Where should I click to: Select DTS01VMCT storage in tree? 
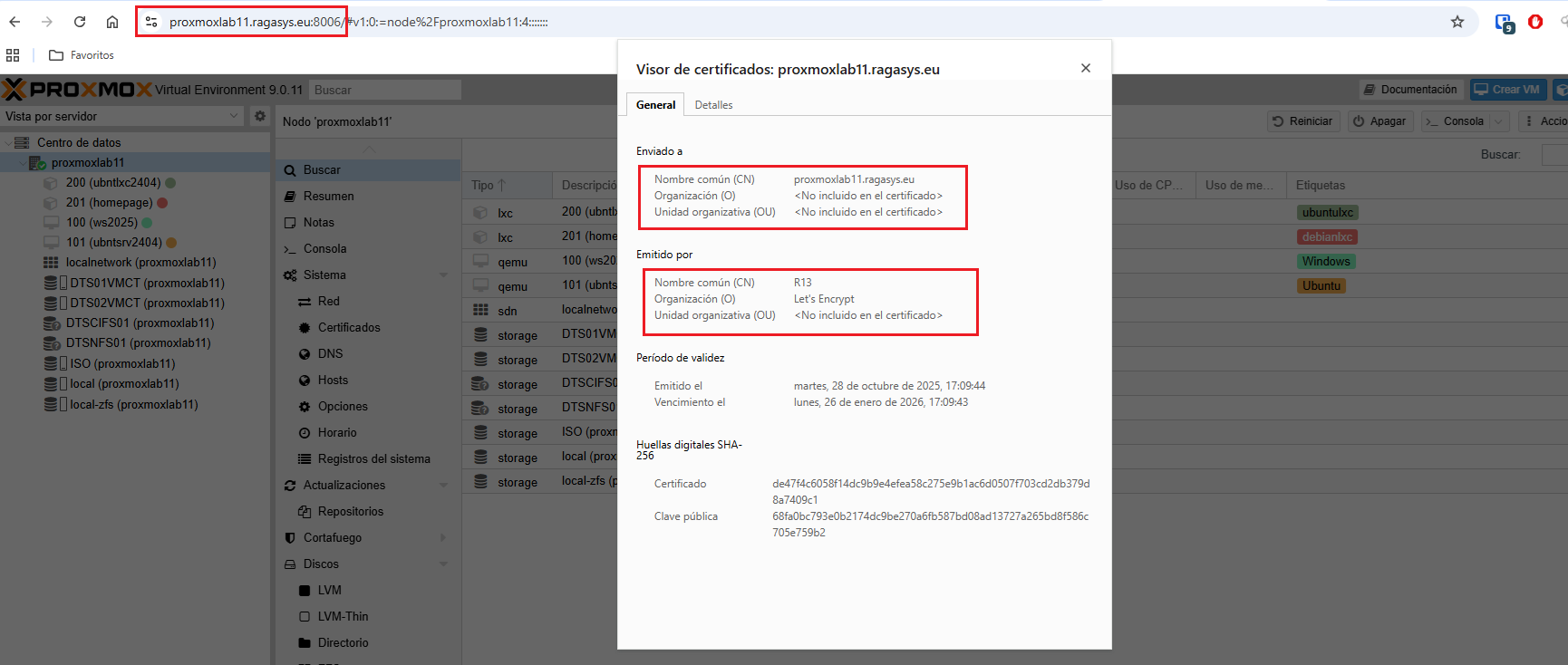(147, 283)
